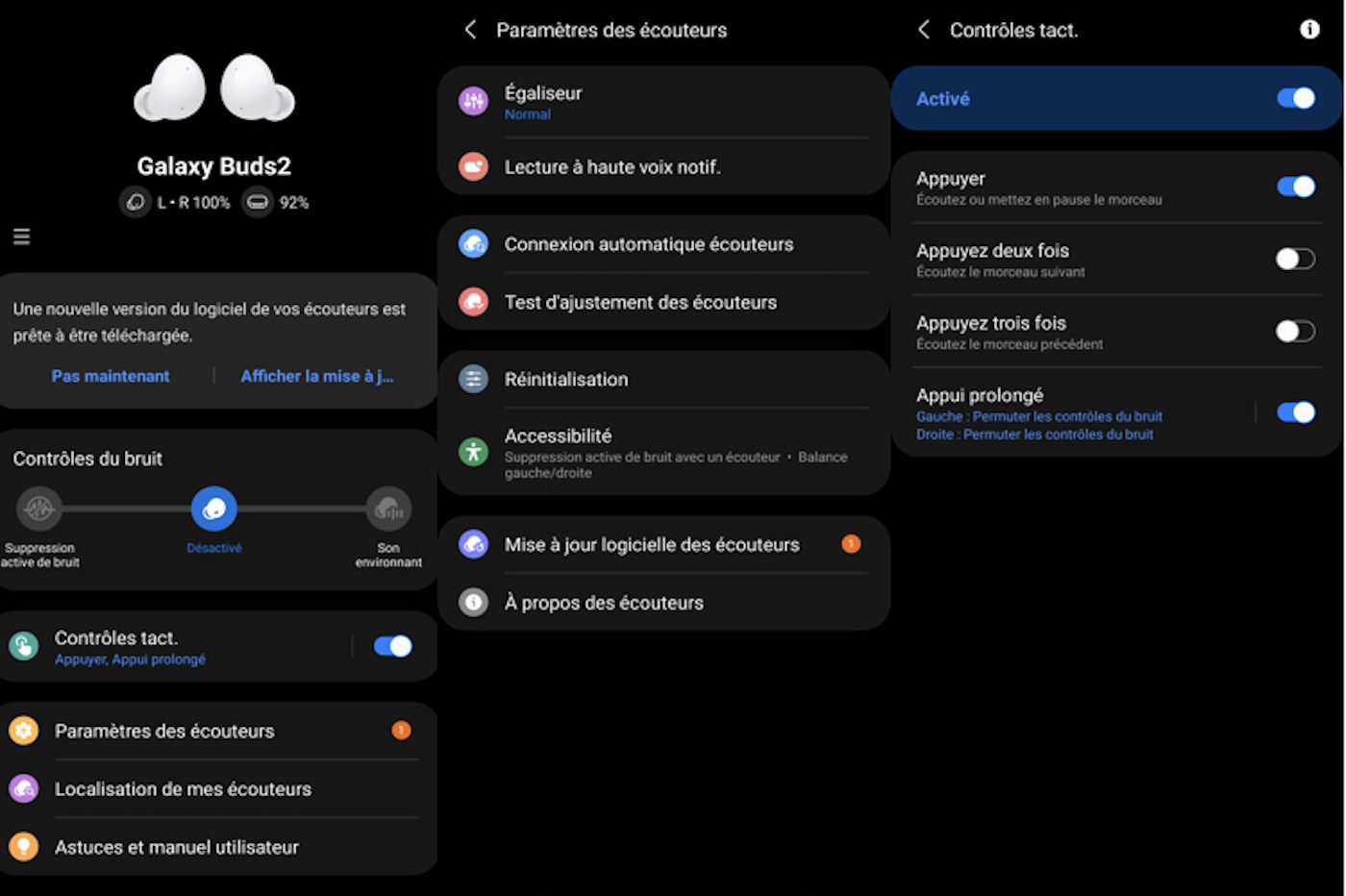Go back from Contrôles tact. screen

tap(924, 30)
